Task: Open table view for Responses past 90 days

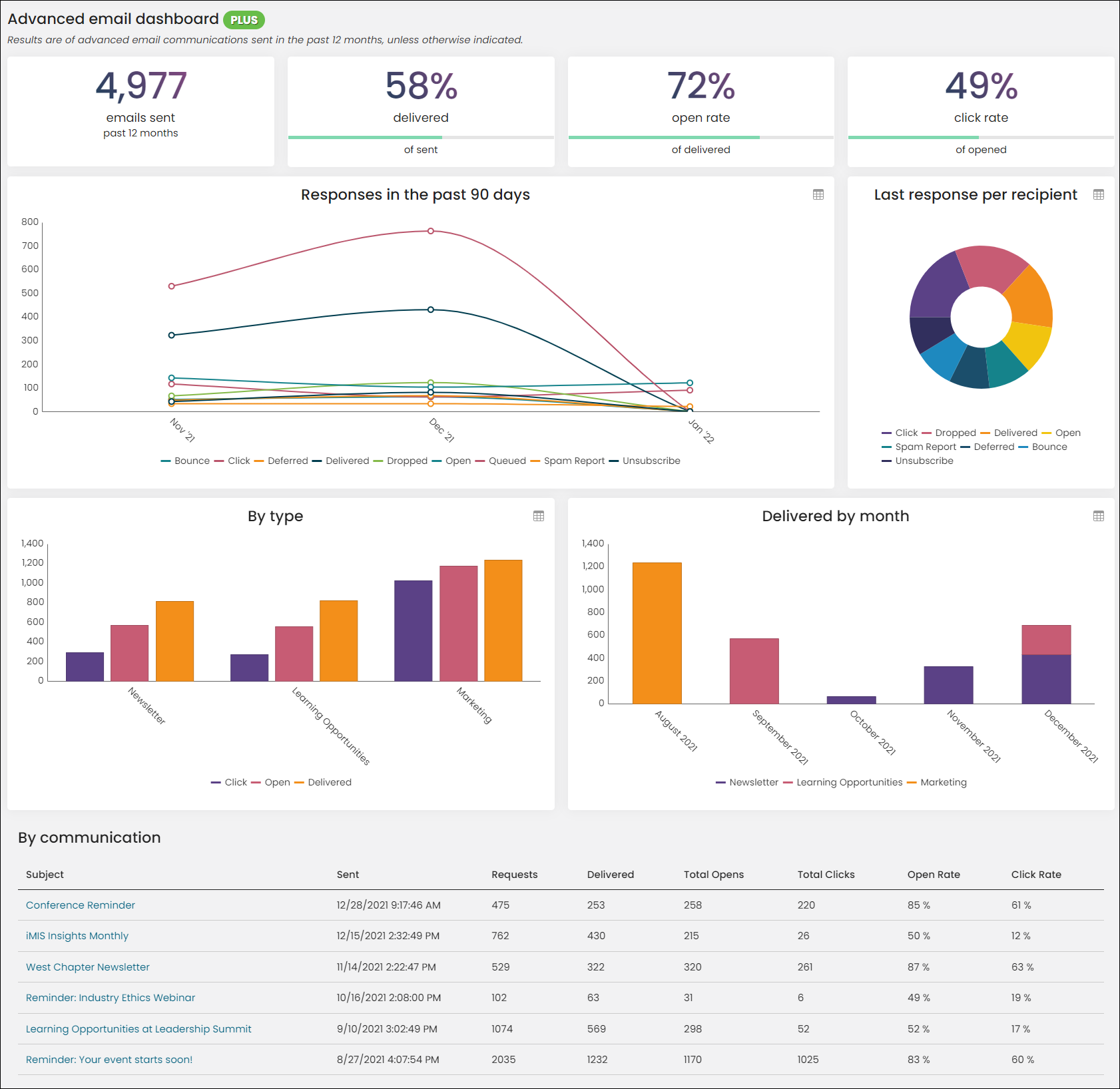Action: (x=818, y=194)
